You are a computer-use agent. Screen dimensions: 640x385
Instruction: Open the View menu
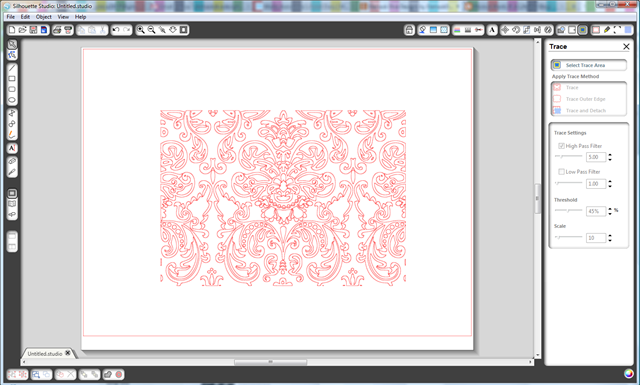[x=63, y=17]
